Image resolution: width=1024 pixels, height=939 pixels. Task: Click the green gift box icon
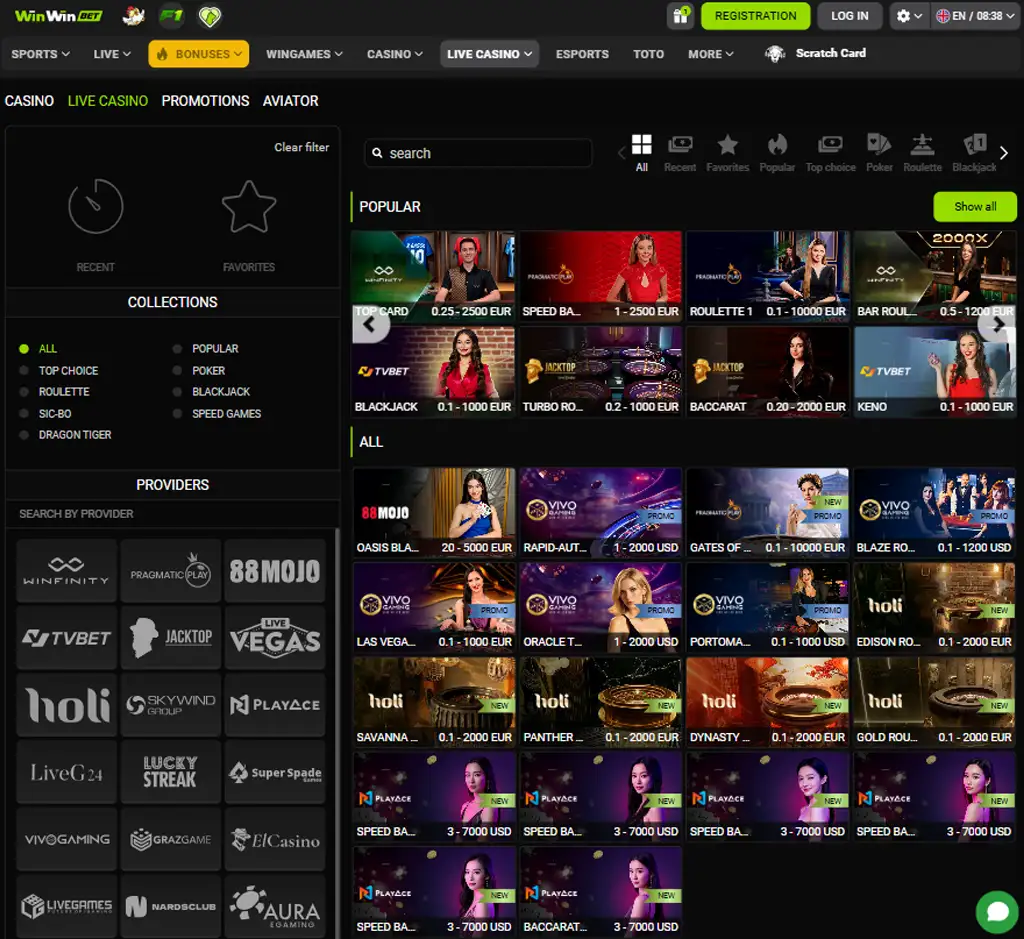(x=681, y=16)
